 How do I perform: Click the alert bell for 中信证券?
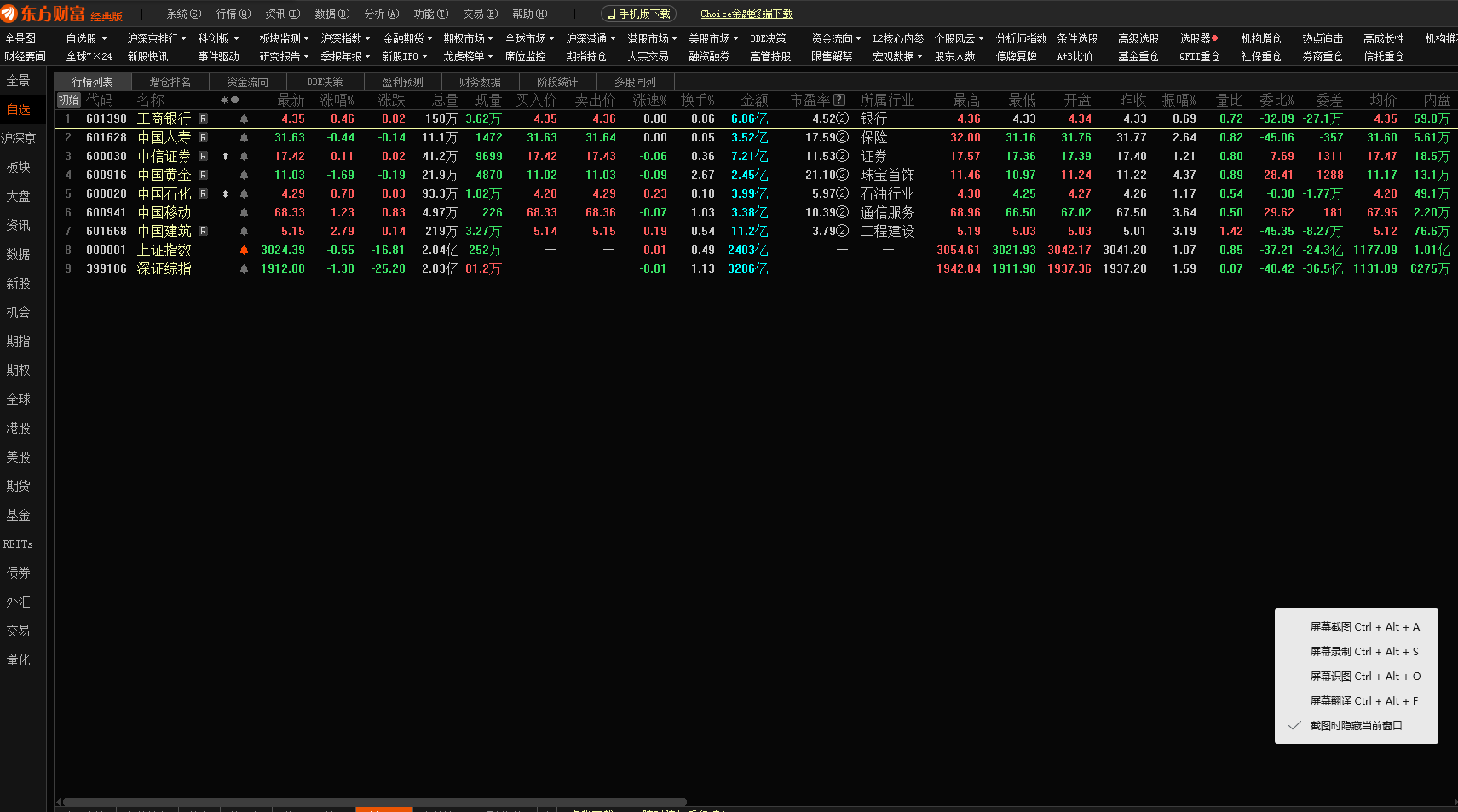coord(244,157)
